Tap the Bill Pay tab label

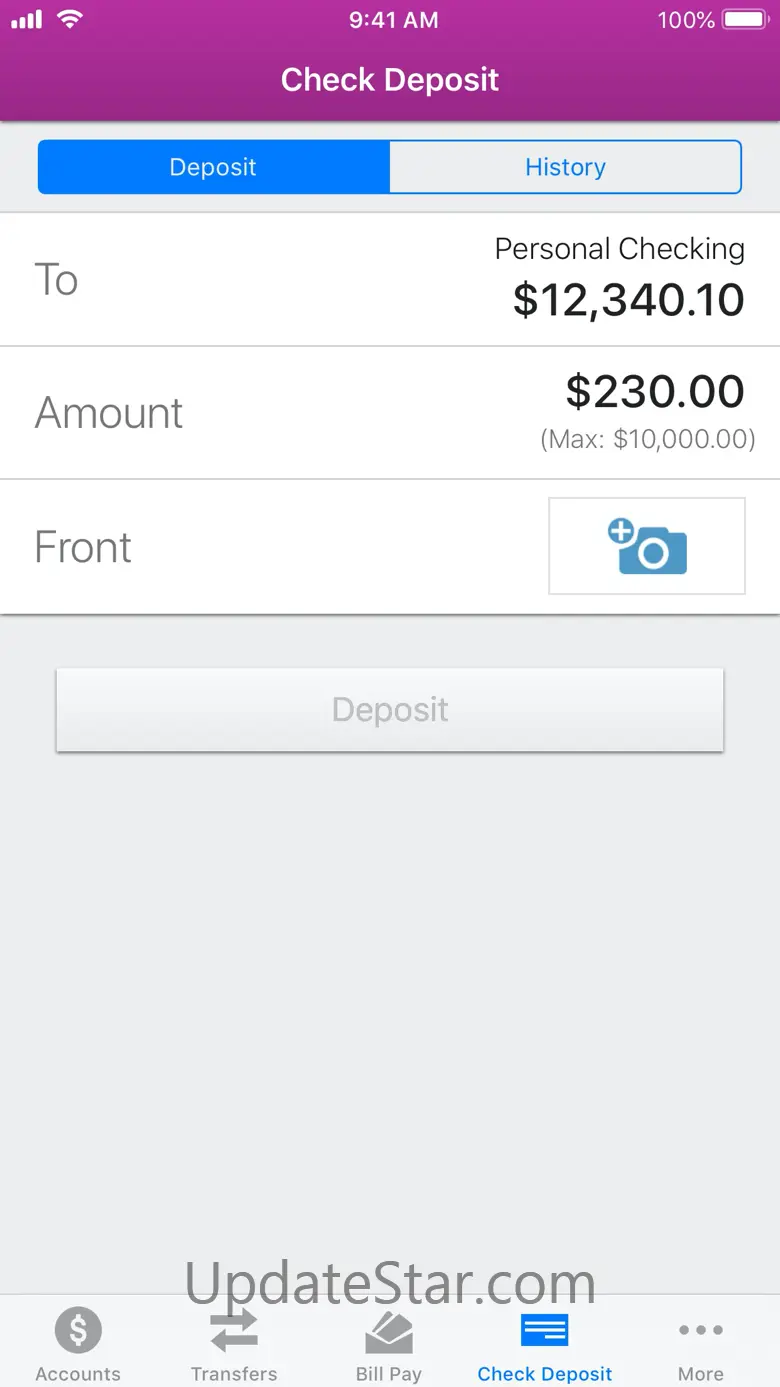click(389, 1374)
